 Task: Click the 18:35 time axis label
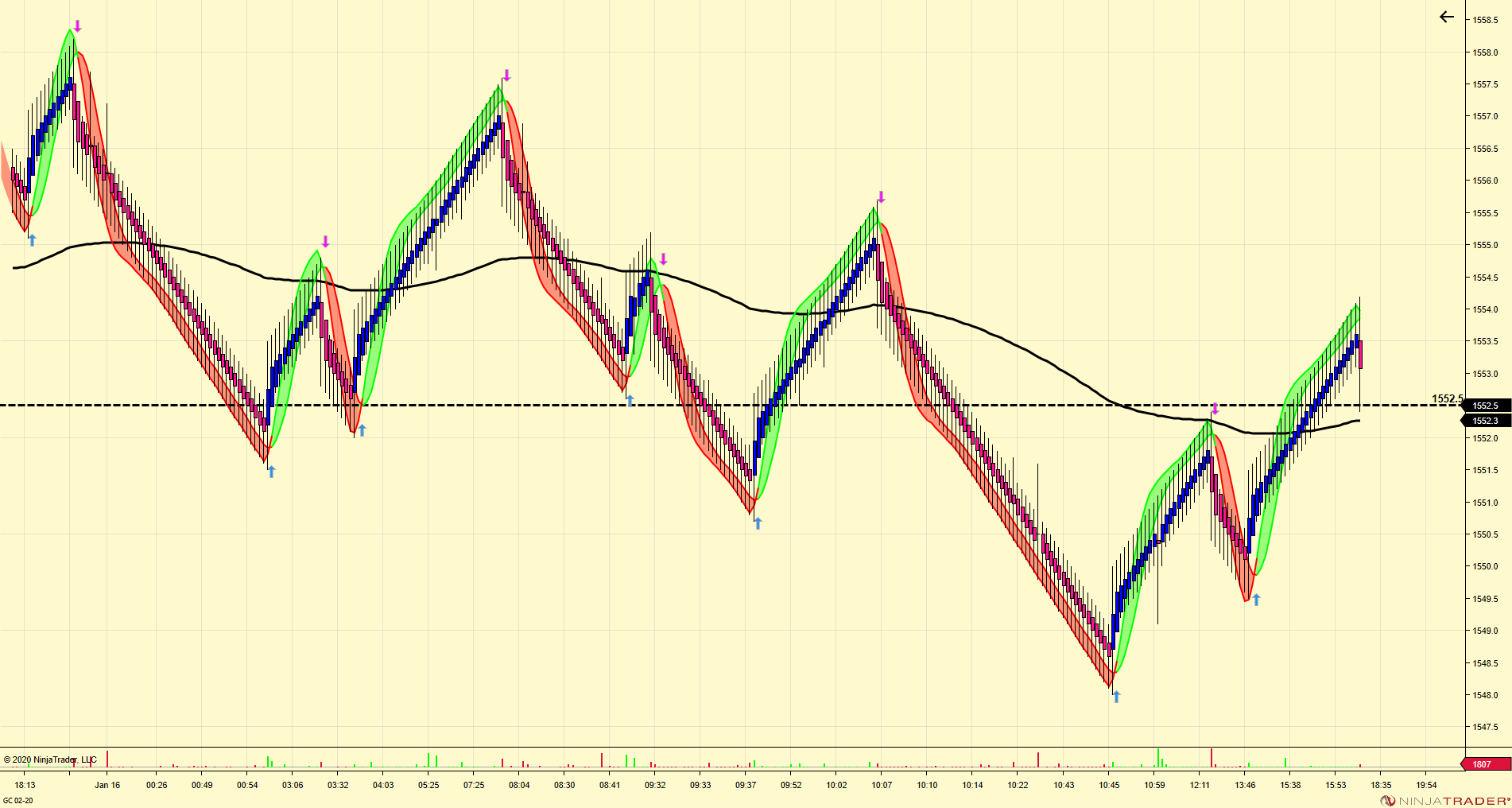pyautogui.click(x=1381, y=785)
